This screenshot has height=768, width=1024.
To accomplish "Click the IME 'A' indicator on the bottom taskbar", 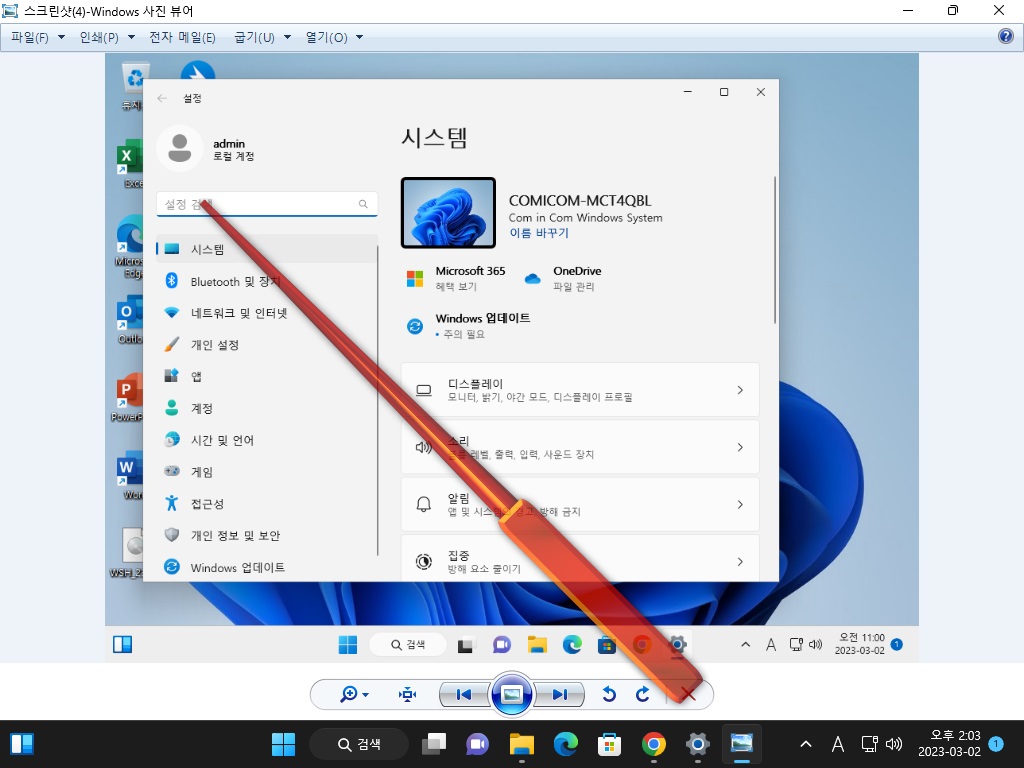I will coord(838,744).
